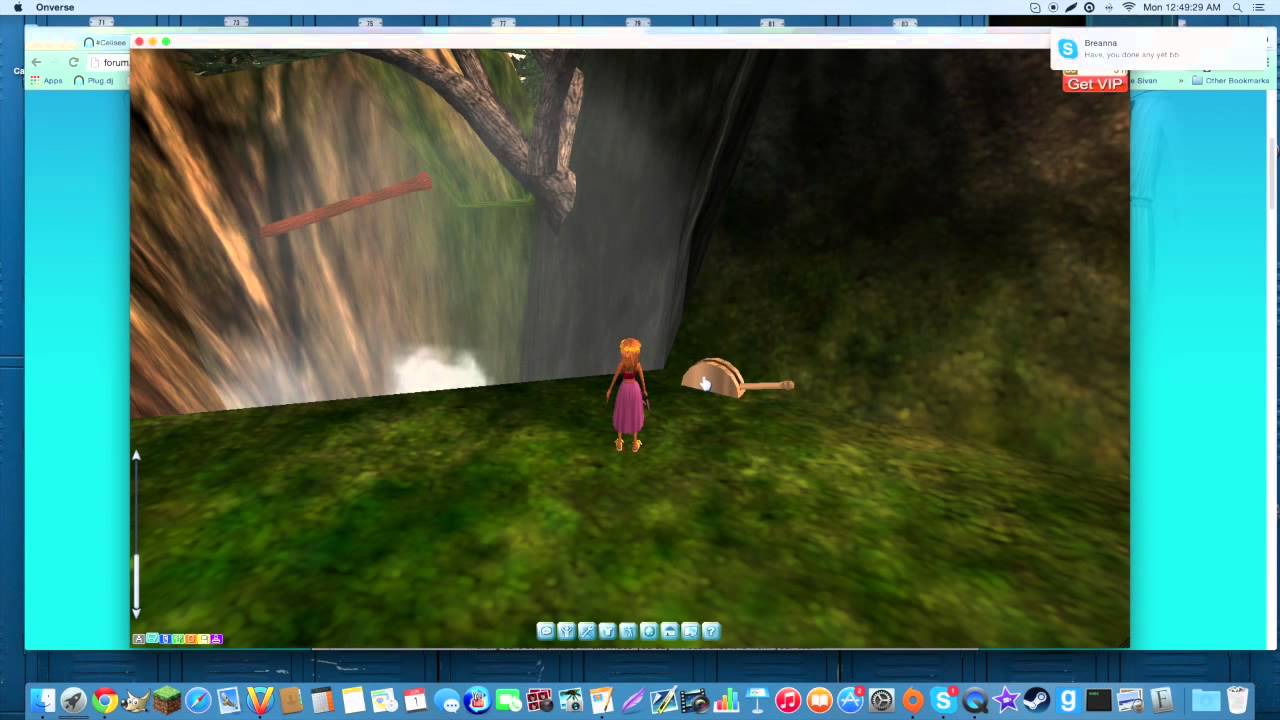Image resolution: width=1280 pixels, height=720 pixels.
Task: Click the forum address bar
Action: pos(110,62)
